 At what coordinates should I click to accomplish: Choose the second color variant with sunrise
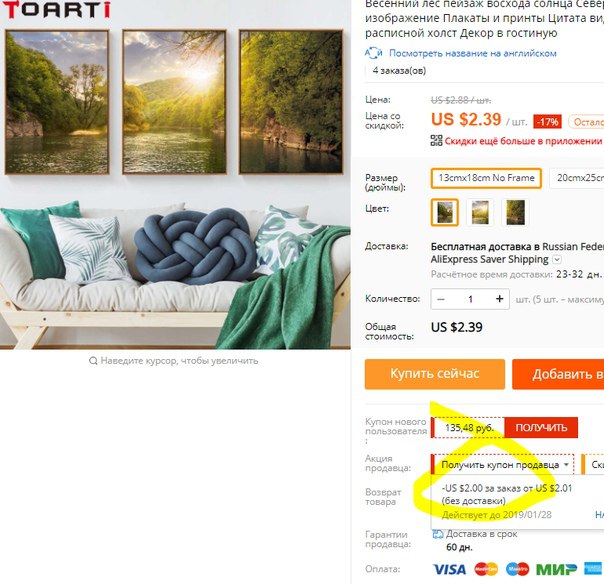point(480,212)
